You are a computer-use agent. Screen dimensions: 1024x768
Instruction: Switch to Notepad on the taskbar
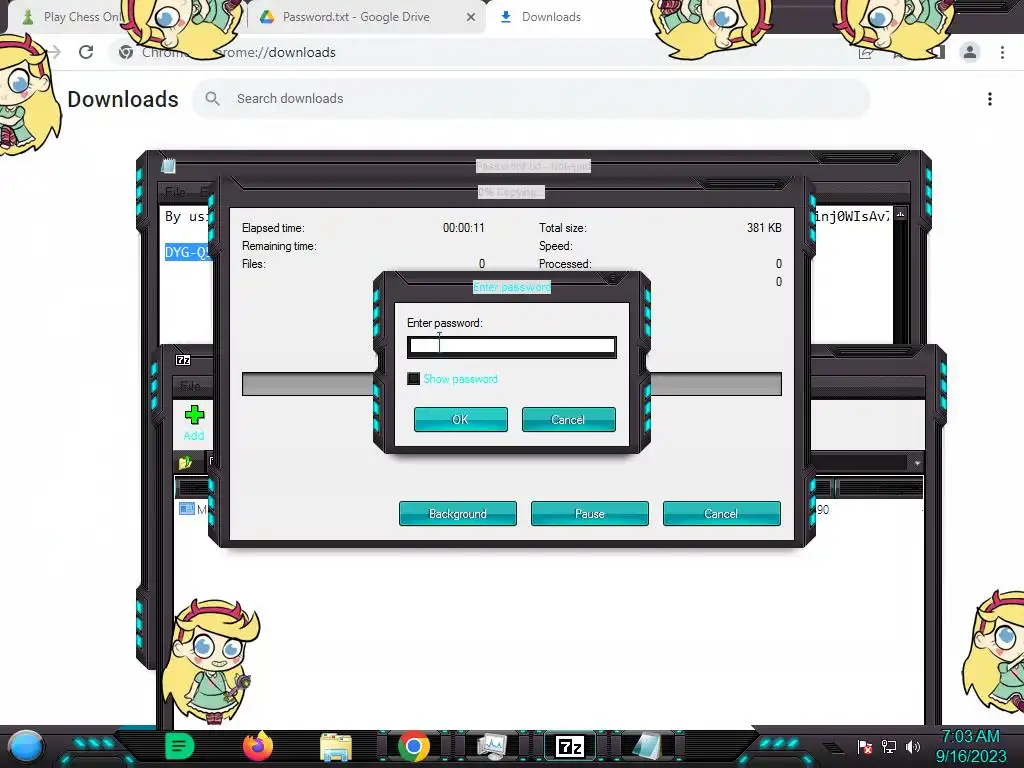[x=646, y=746]
